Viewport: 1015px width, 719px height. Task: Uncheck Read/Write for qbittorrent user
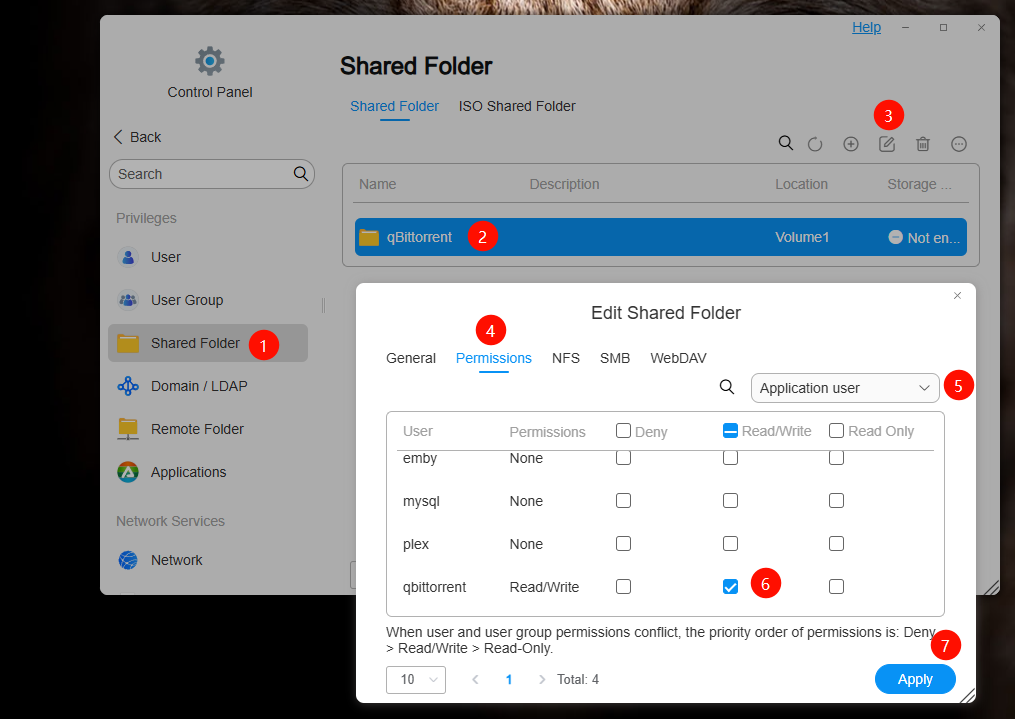point(730,586)
